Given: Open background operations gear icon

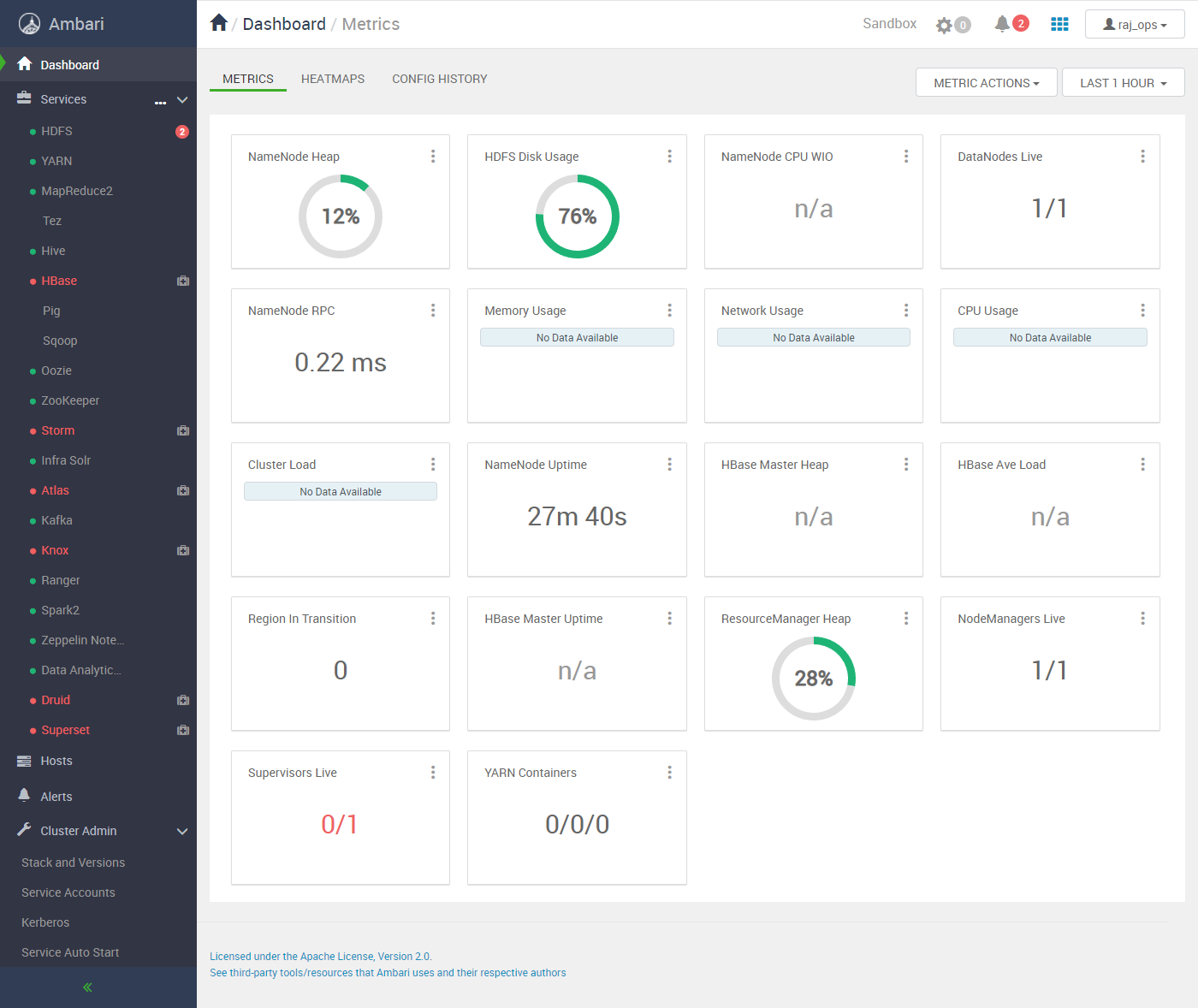Looking at the screenshot, I should point(944,25).
